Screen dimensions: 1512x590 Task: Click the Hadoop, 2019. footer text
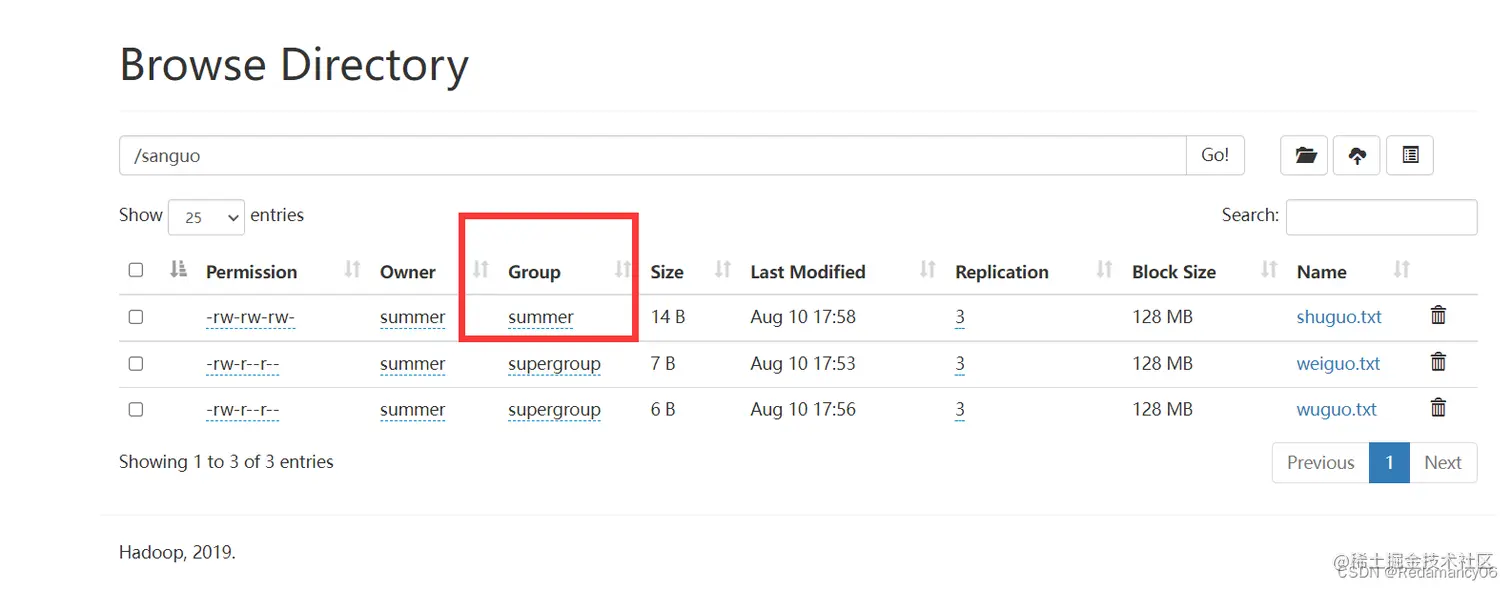click(x=177, y=552)
